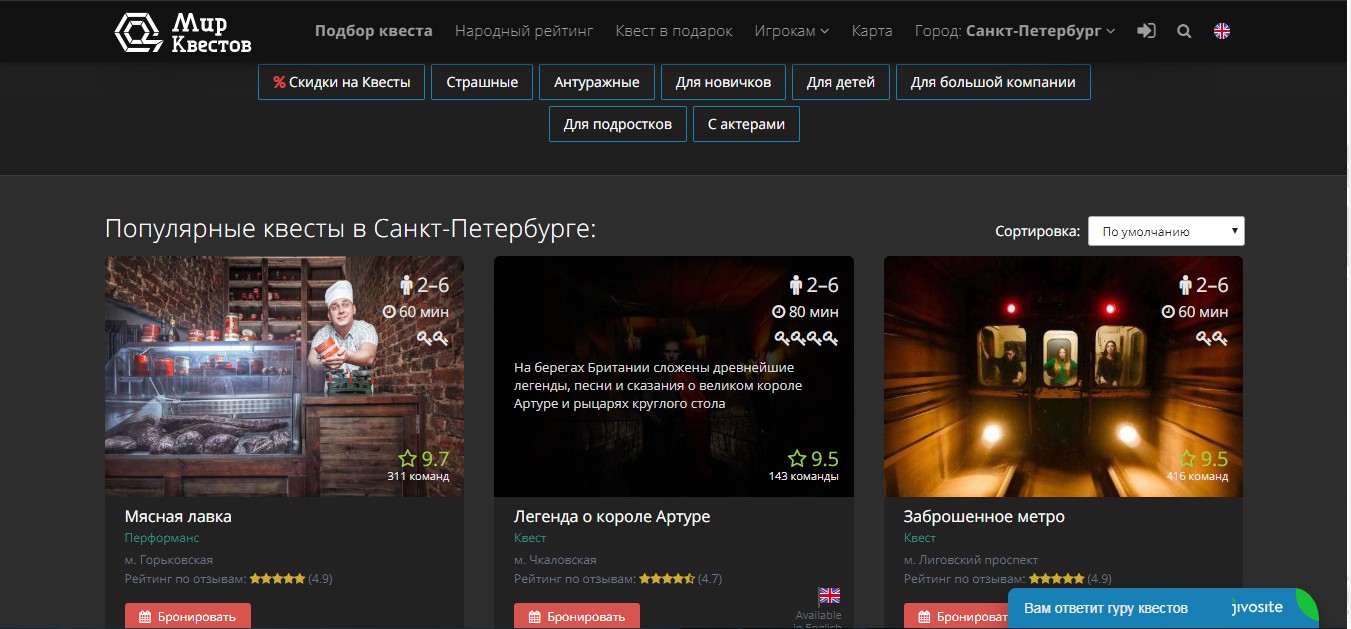Open the Город: Санкт-Петербург selector
The image size is (1351, 629).
point(1015,31)
